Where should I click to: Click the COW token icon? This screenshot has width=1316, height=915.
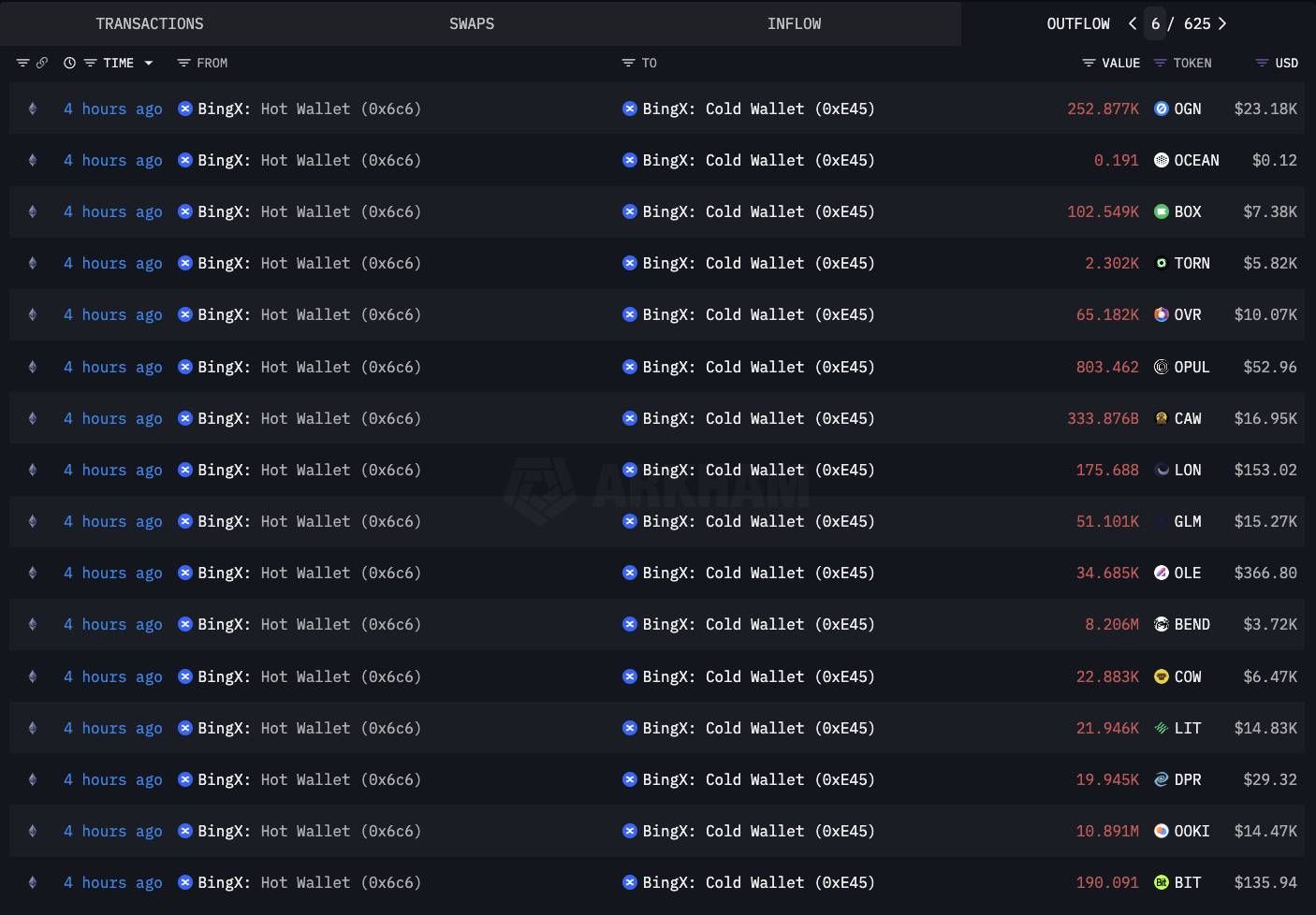tap(1162, 676)
